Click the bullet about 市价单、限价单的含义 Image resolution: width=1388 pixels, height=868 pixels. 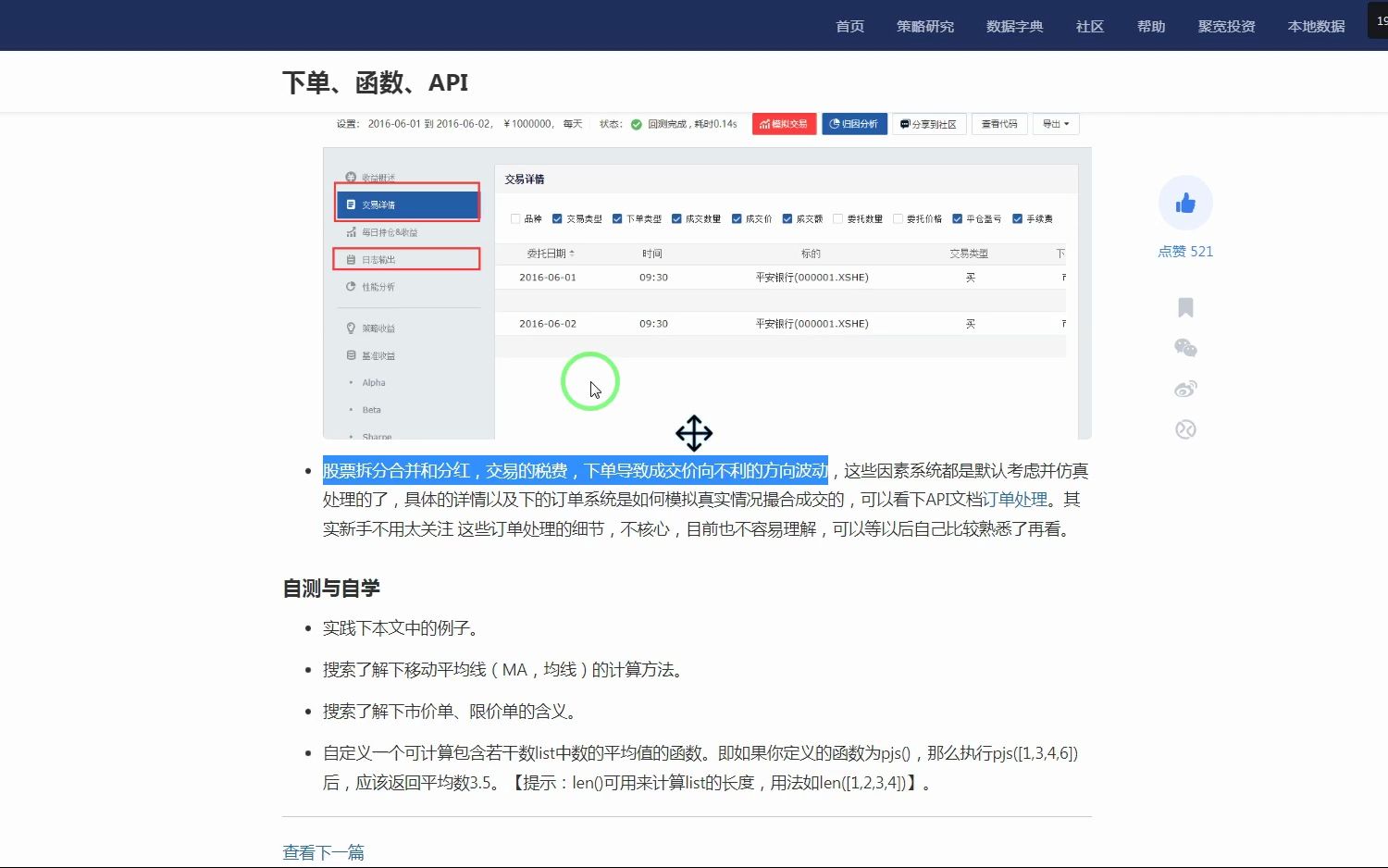452,712
